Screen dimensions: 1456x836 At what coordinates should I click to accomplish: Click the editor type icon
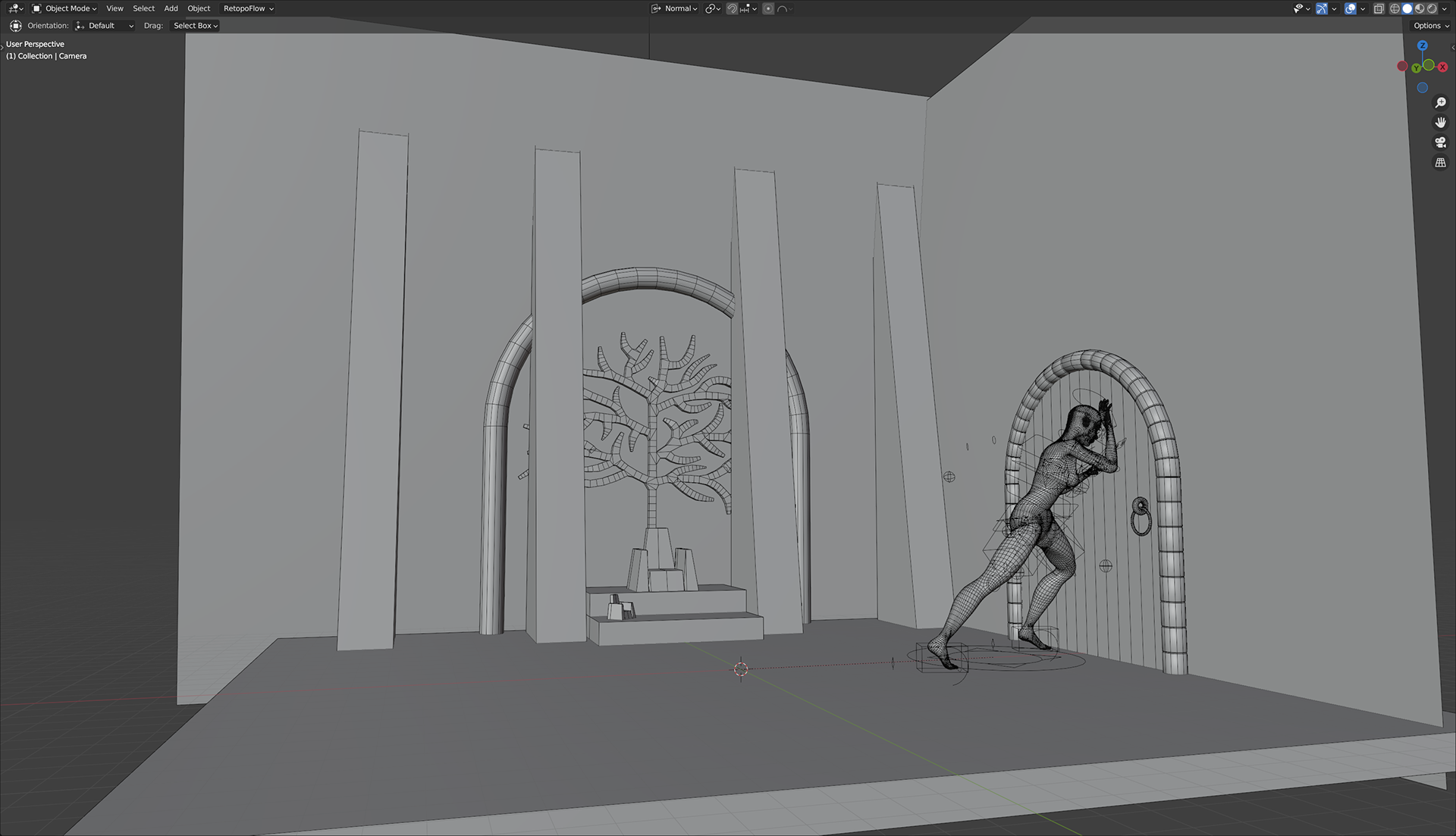[x=14, y=8]
